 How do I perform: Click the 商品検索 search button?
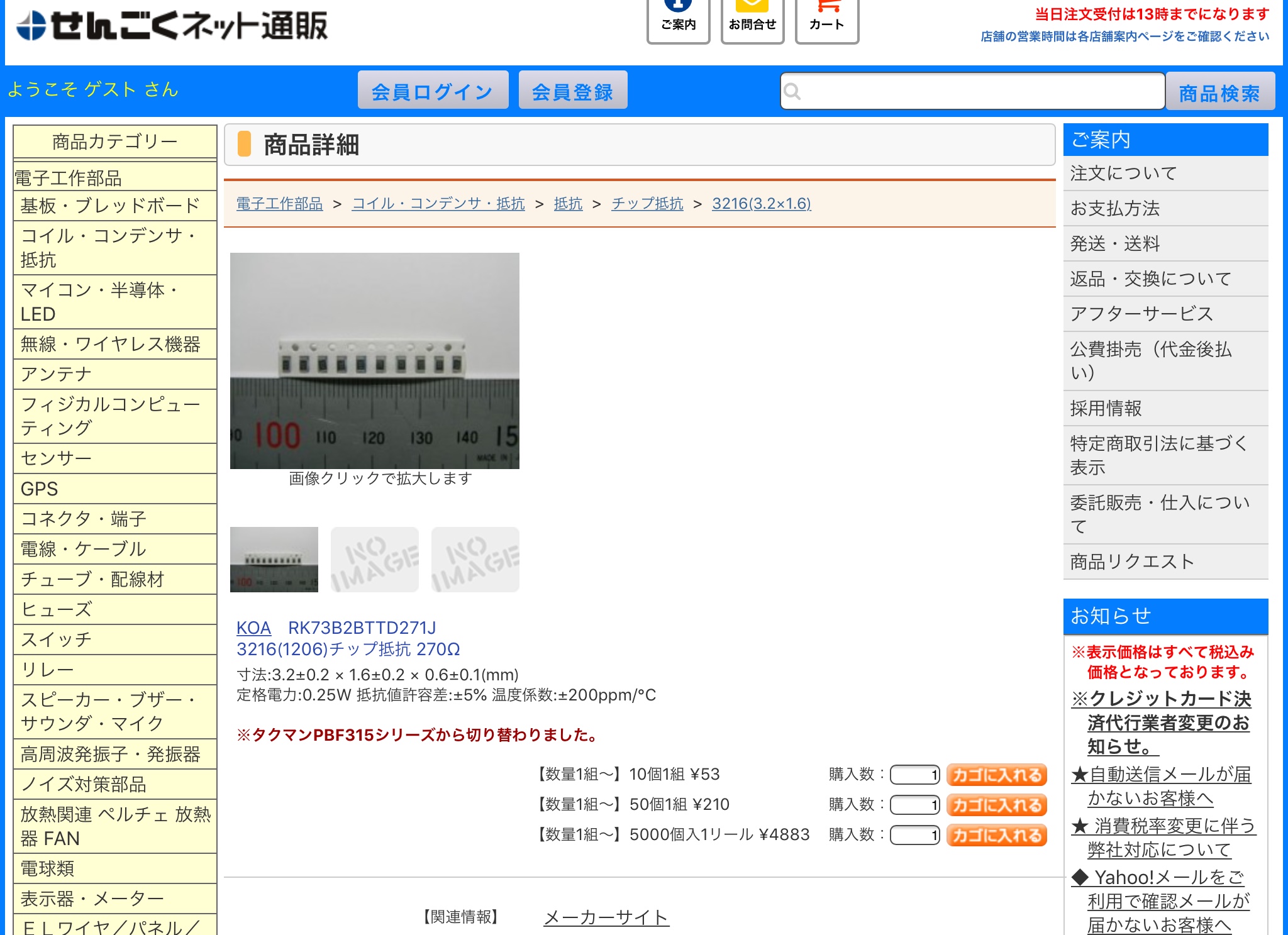[x=1220, y=91]
